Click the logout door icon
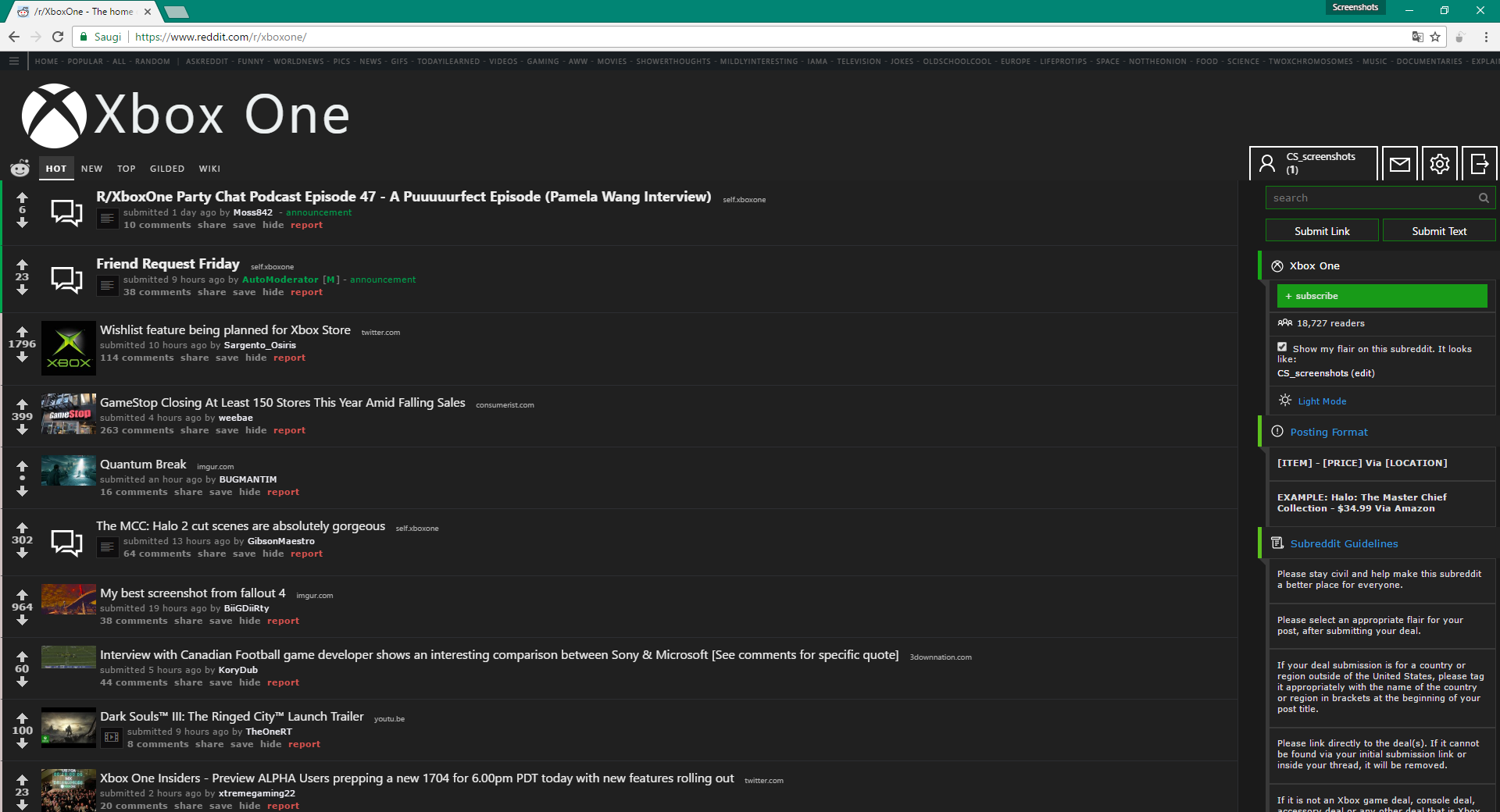This screenshot has width=1500, height=812. (x=1479, y=164)
